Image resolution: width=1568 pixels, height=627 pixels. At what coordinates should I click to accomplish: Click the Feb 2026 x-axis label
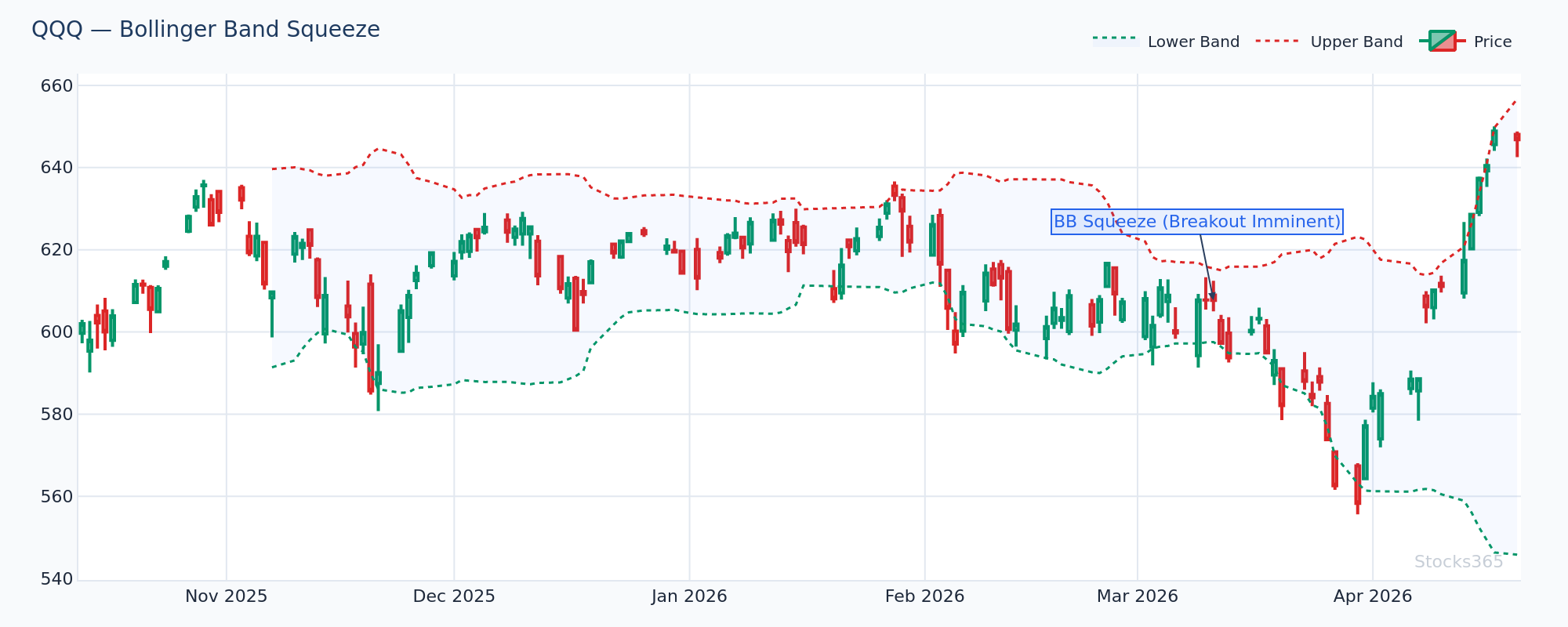point(924,596)
